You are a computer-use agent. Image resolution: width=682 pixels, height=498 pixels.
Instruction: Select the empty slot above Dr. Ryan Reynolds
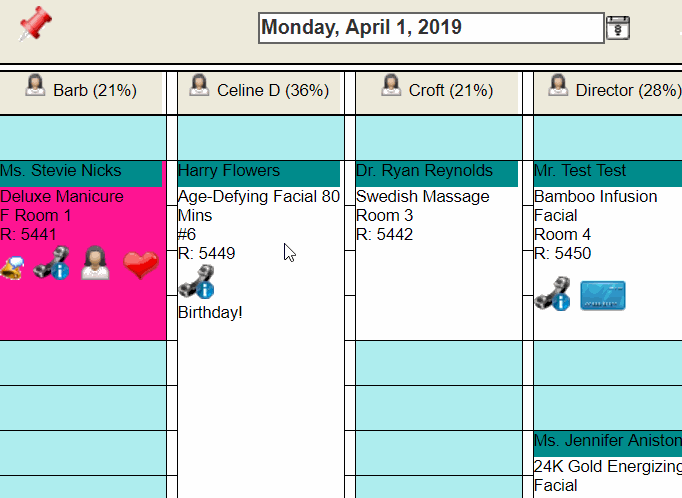tap(439, 138)
